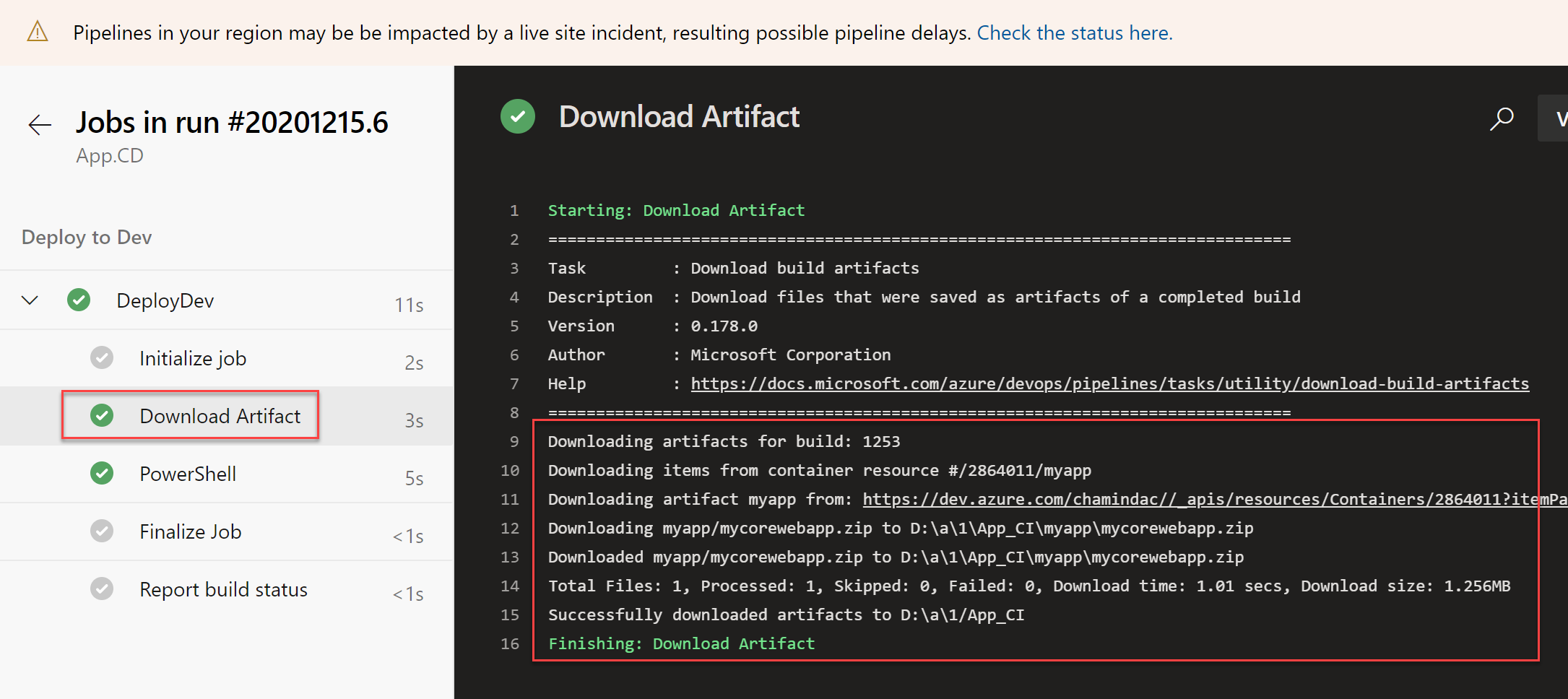Collapse the DeployDev job with its chevron
The height and width of the screenshot is (699, 1568).
tap(29, 300)
